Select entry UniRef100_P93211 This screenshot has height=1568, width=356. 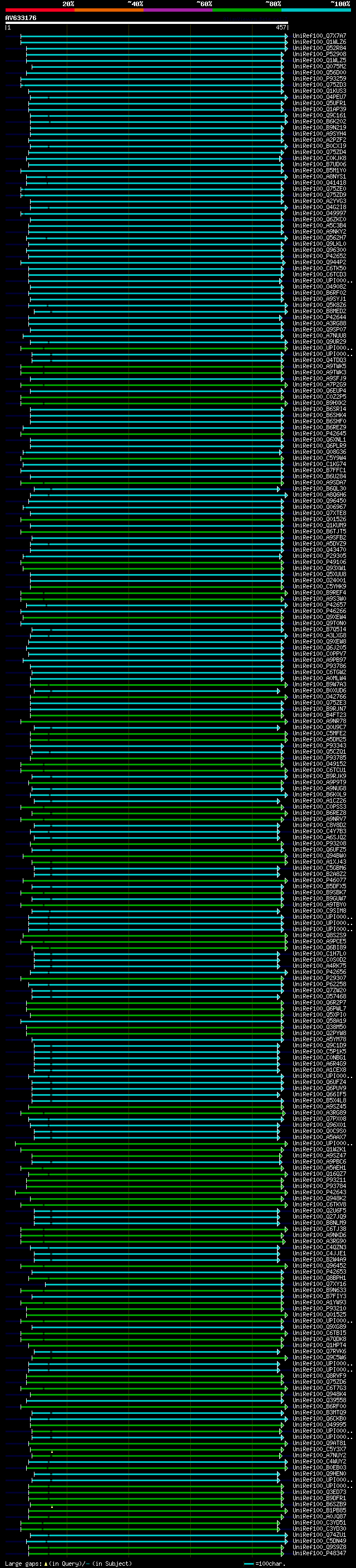[x=319, y=1180]
